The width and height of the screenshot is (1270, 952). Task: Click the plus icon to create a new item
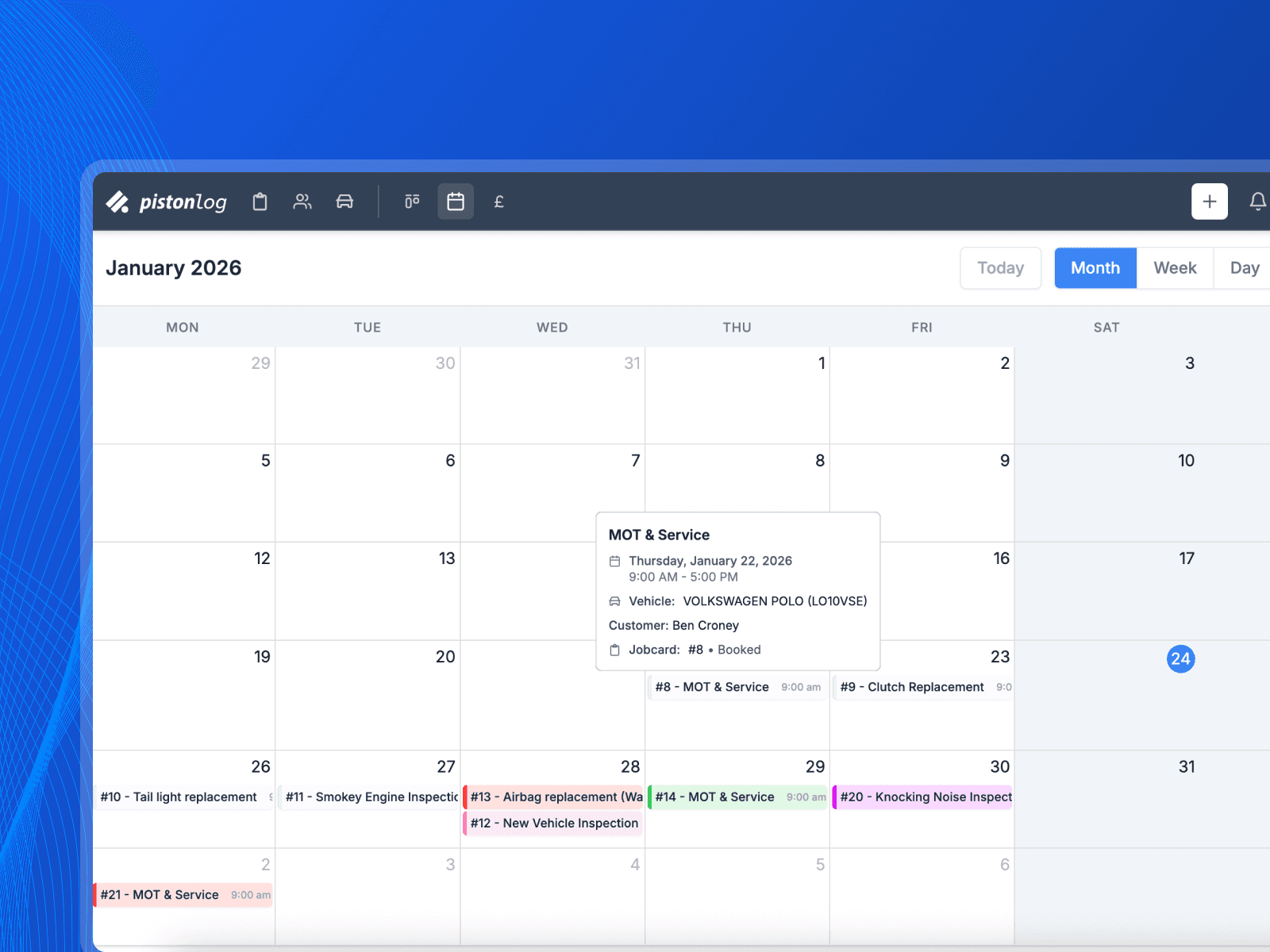coord(1209,202)
